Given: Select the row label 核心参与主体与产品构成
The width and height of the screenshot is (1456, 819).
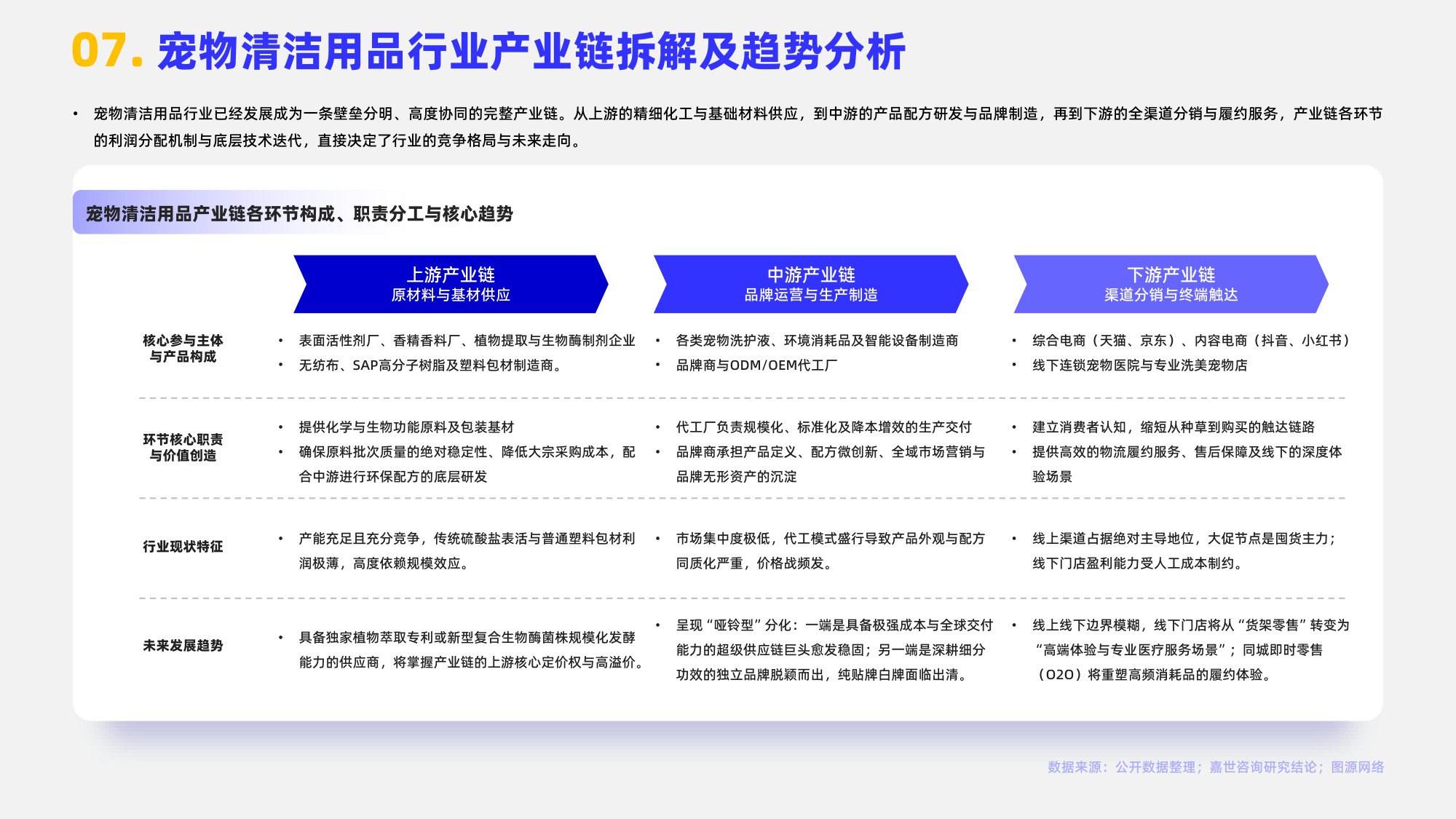Looking at the screenshot, I should (x=183, y=348).
